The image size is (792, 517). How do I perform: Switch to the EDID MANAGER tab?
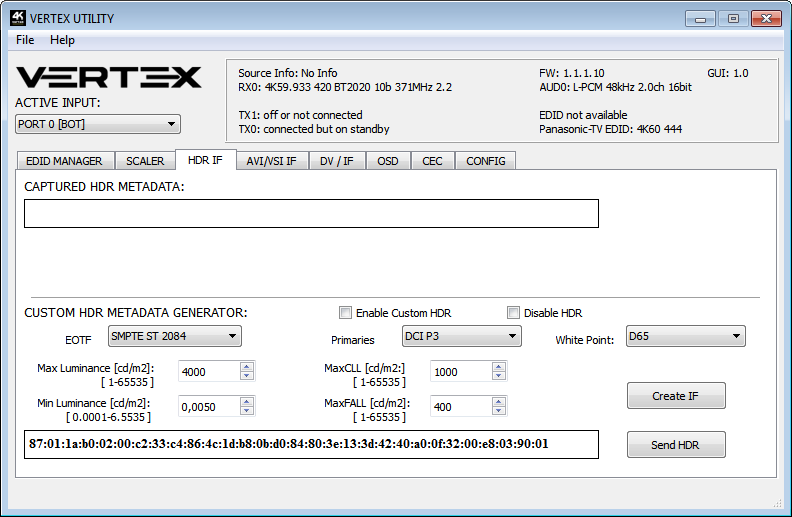pos(64,161)
